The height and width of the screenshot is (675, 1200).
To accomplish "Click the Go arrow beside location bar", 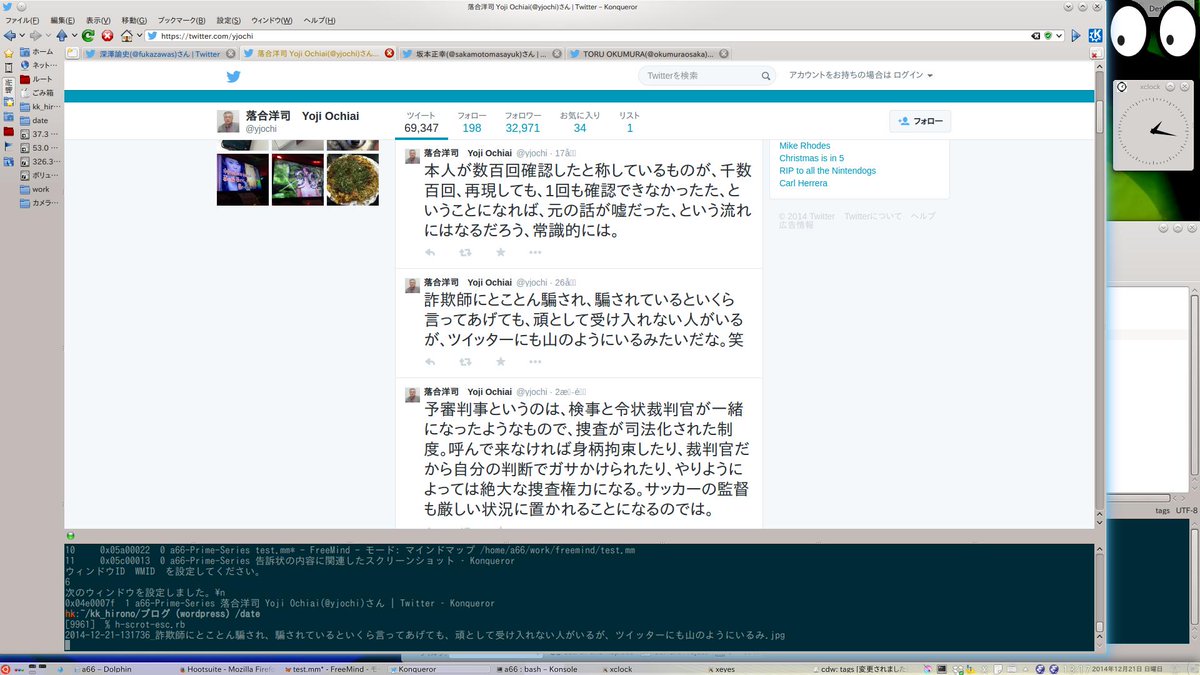I will point(1076,35).
